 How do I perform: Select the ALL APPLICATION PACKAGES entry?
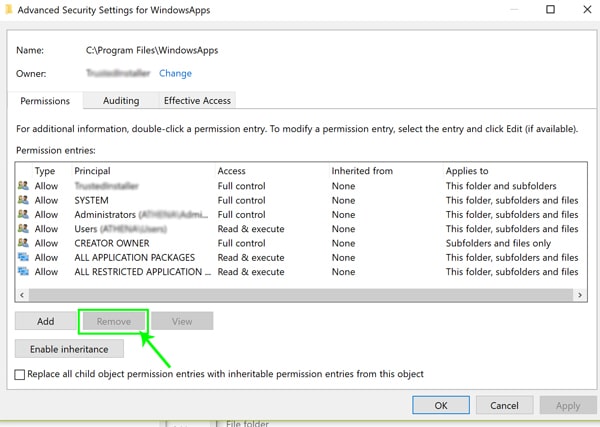[x=301, y=257]
